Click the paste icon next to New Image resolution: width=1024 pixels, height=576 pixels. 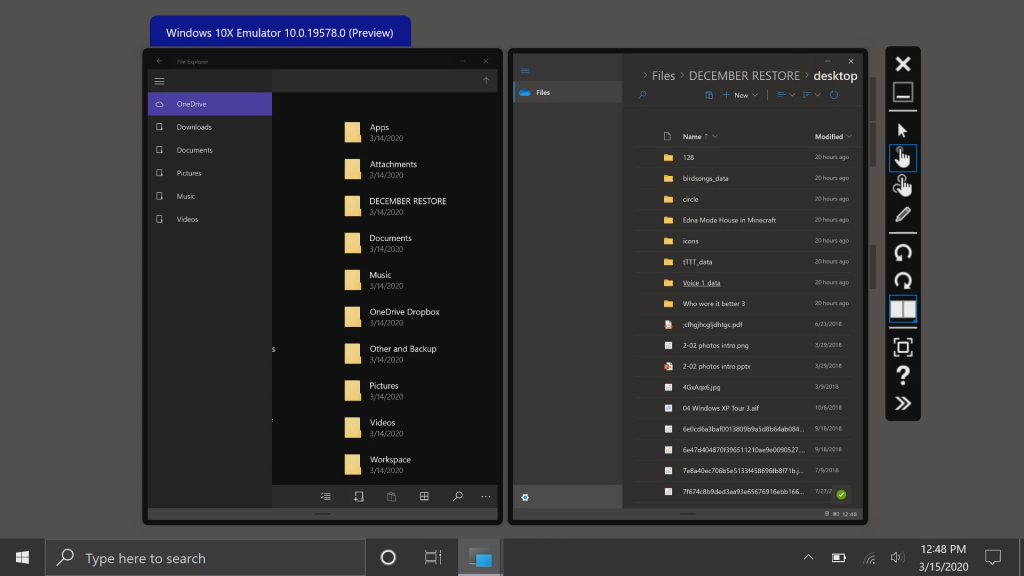coord(709,95)
